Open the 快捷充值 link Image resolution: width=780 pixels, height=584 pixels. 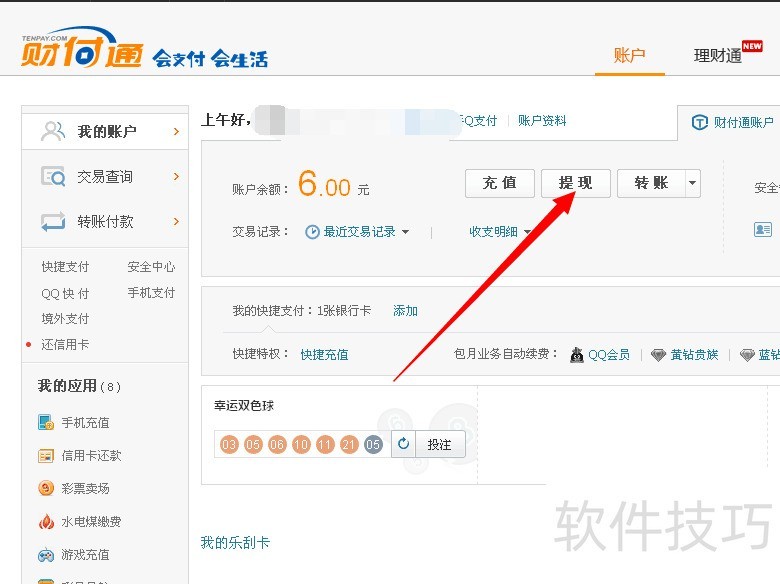pos(324,355)
